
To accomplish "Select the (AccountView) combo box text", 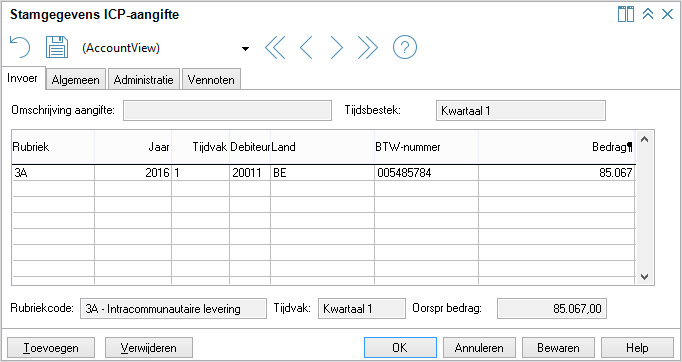I will click(121, 48).
